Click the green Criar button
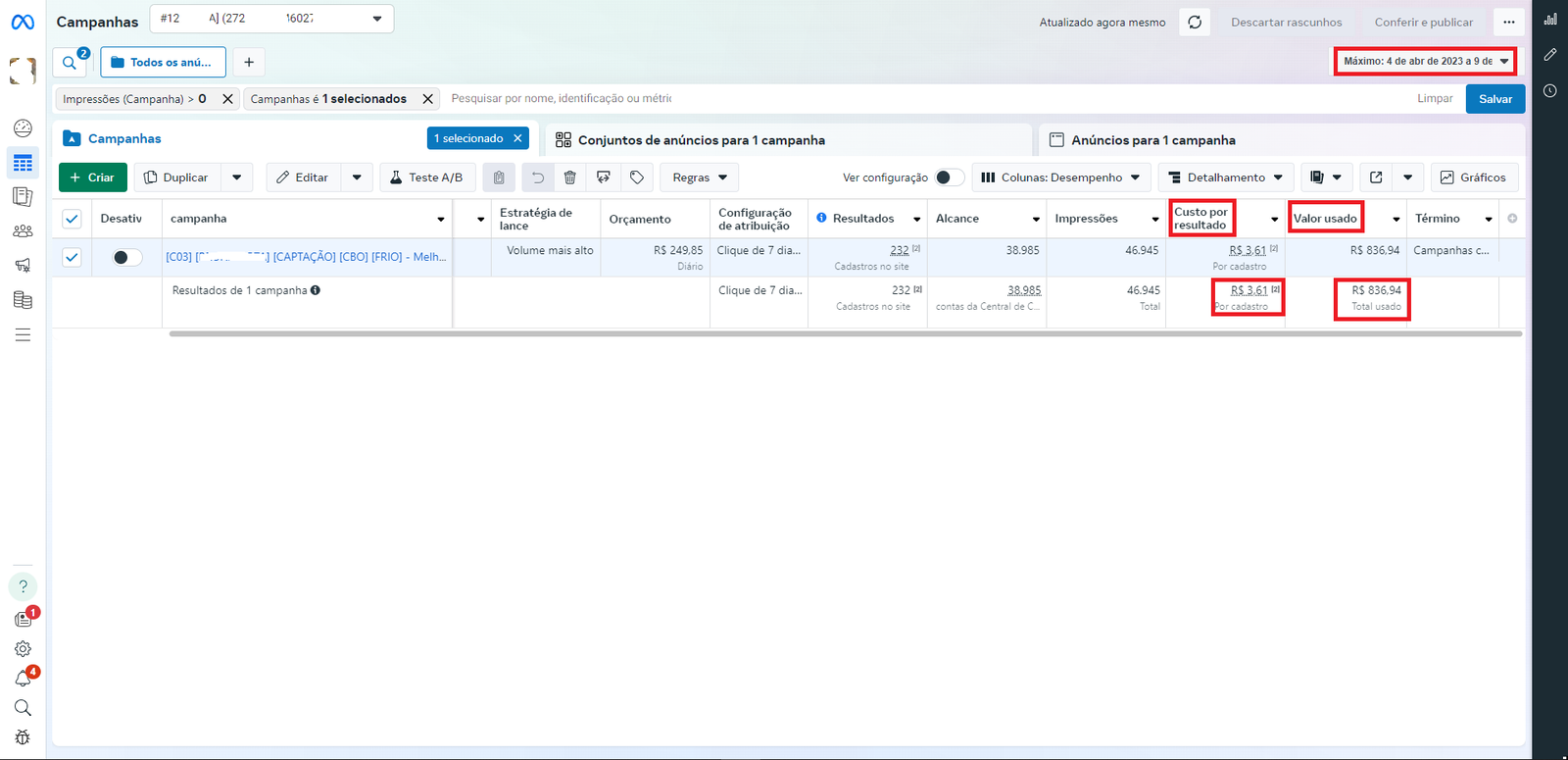The height and width of the screenshot is (760, 1568). coord(93,177)
